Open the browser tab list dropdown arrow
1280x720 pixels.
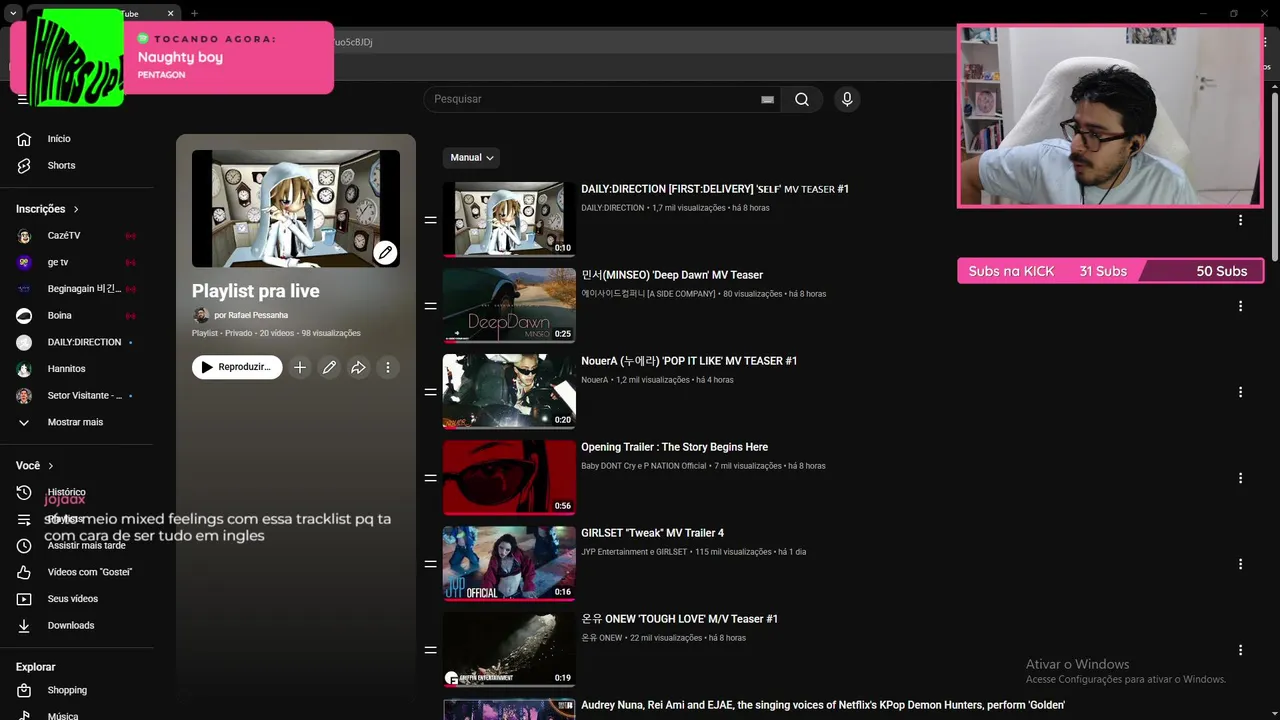point(13,14)
